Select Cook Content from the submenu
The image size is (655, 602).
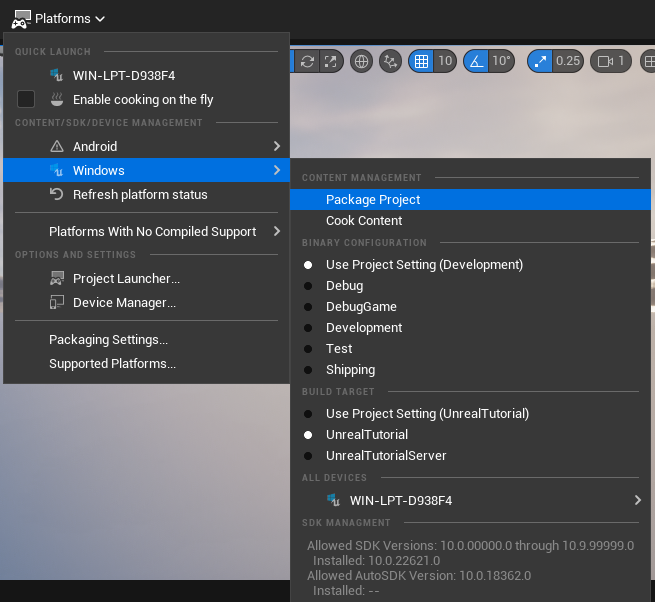(364, 221)
